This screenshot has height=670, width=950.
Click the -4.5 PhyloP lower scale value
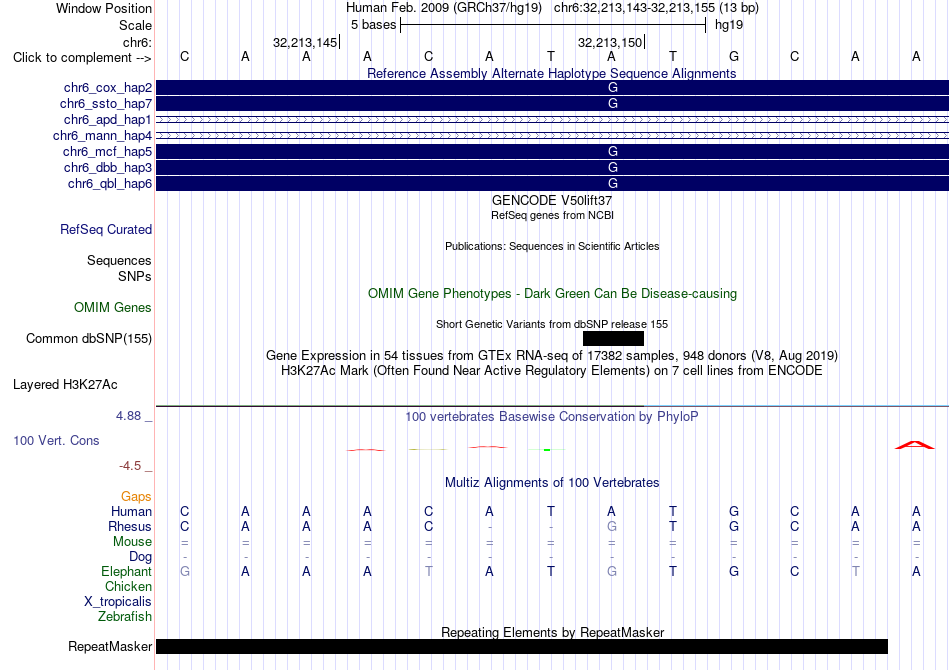130,466
